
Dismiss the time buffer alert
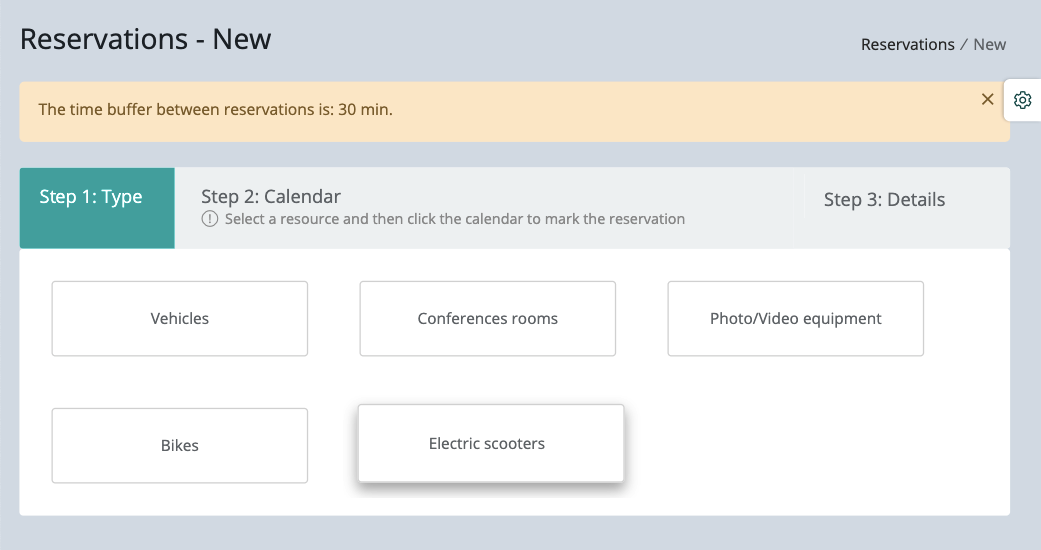pyautogui.click(x=987, y=99)
